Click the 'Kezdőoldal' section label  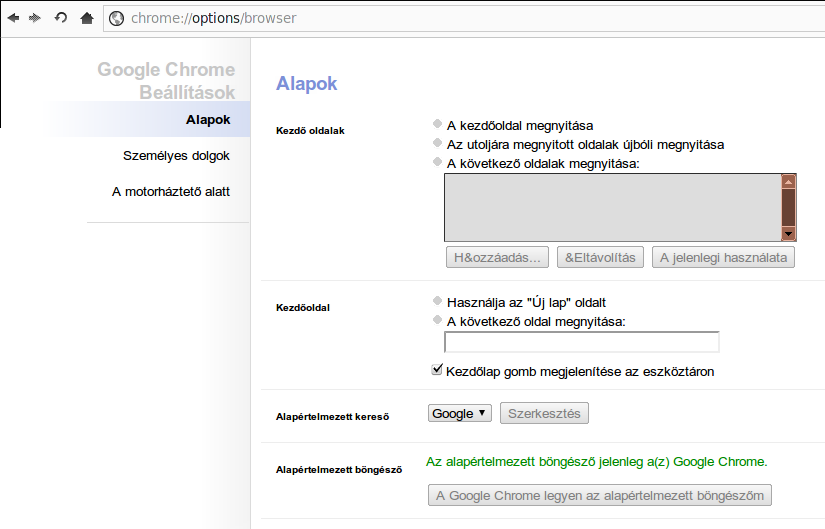tap(303, 307)
